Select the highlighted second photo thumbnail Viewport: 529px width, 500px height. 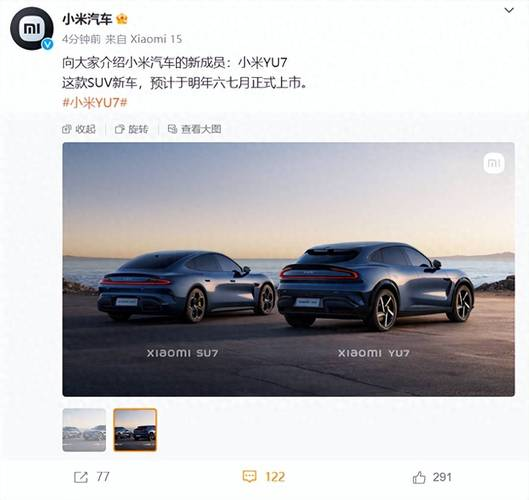point(135,430)
